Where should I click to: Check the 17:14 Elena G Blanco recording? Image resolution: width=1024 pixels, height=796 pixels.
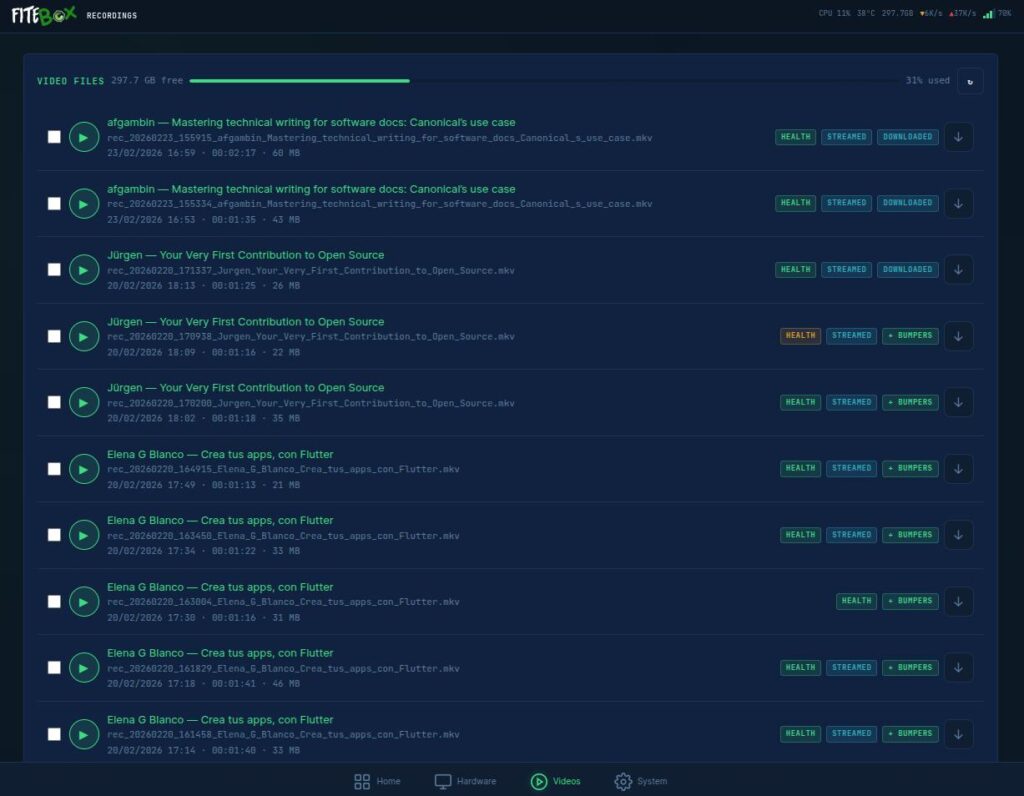click(54, 734)
